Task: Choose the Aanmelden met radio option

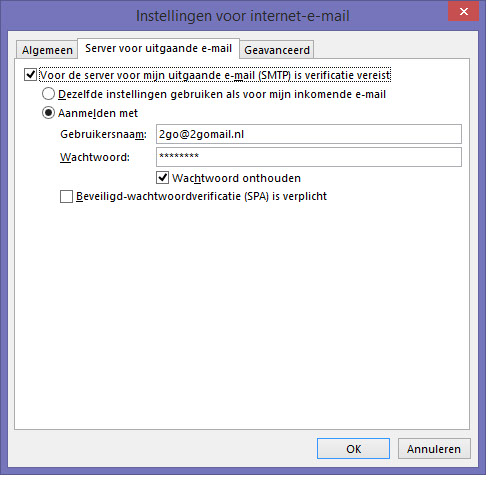Action: (x=48, y=113)
